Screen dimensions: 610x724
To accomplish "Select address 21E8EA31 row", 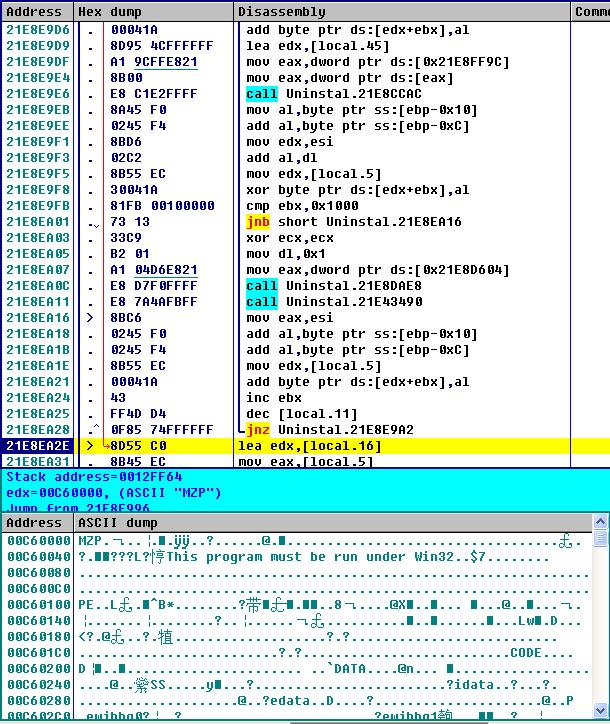I will [x=305, y=461].
